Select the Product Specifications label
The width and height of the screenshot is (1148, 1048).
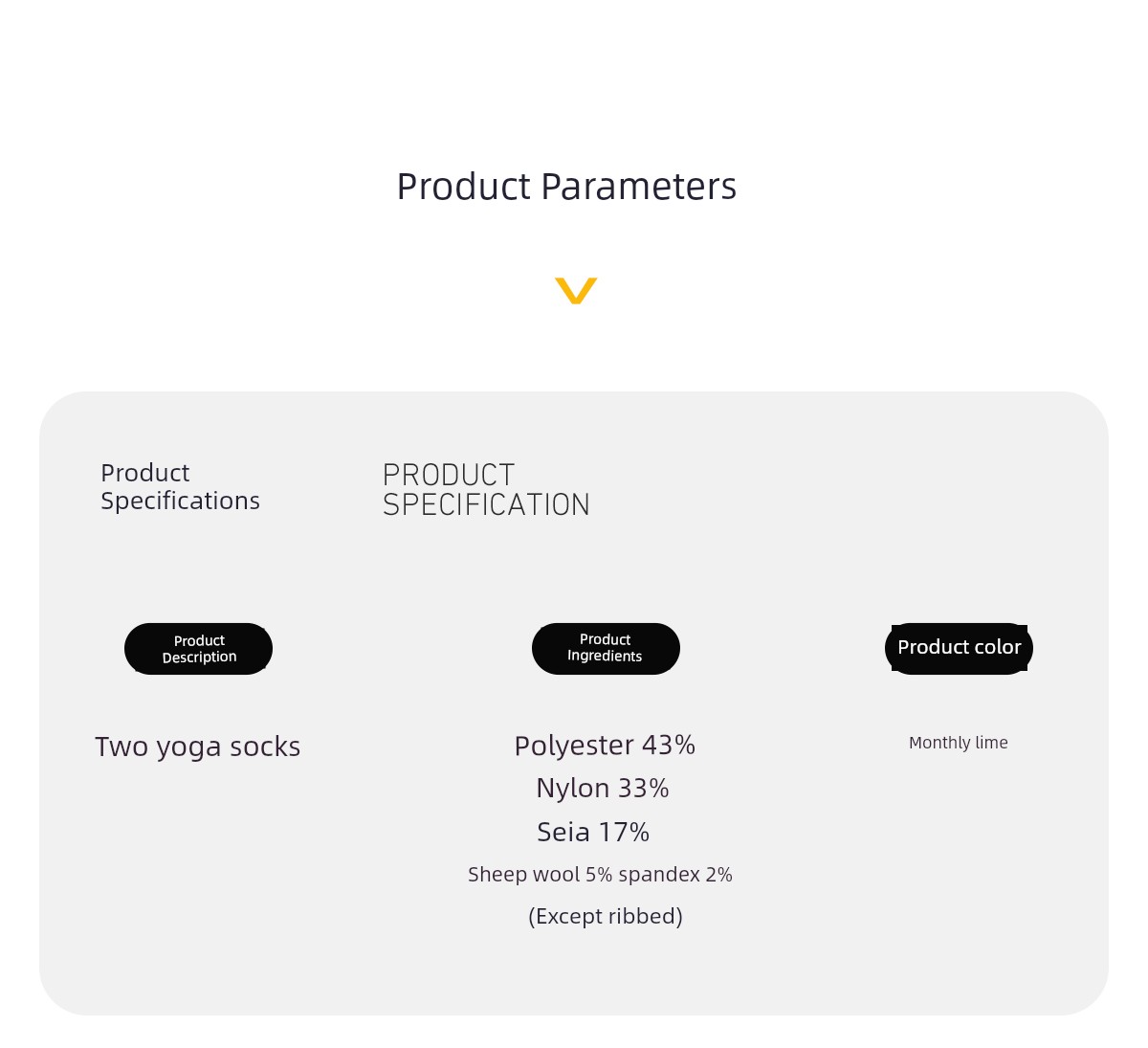click(180, 487)
